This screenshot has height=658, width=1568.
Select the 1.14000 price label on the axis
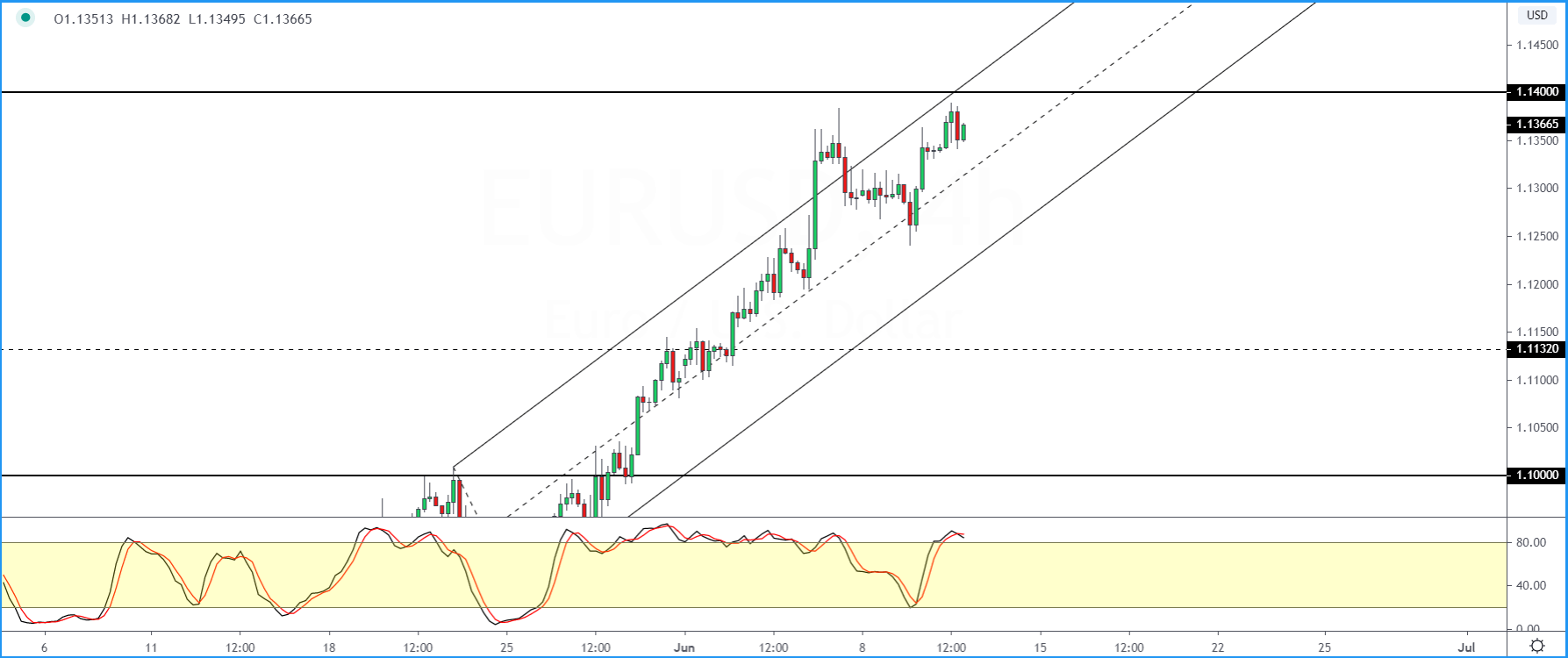(1535, 91)
